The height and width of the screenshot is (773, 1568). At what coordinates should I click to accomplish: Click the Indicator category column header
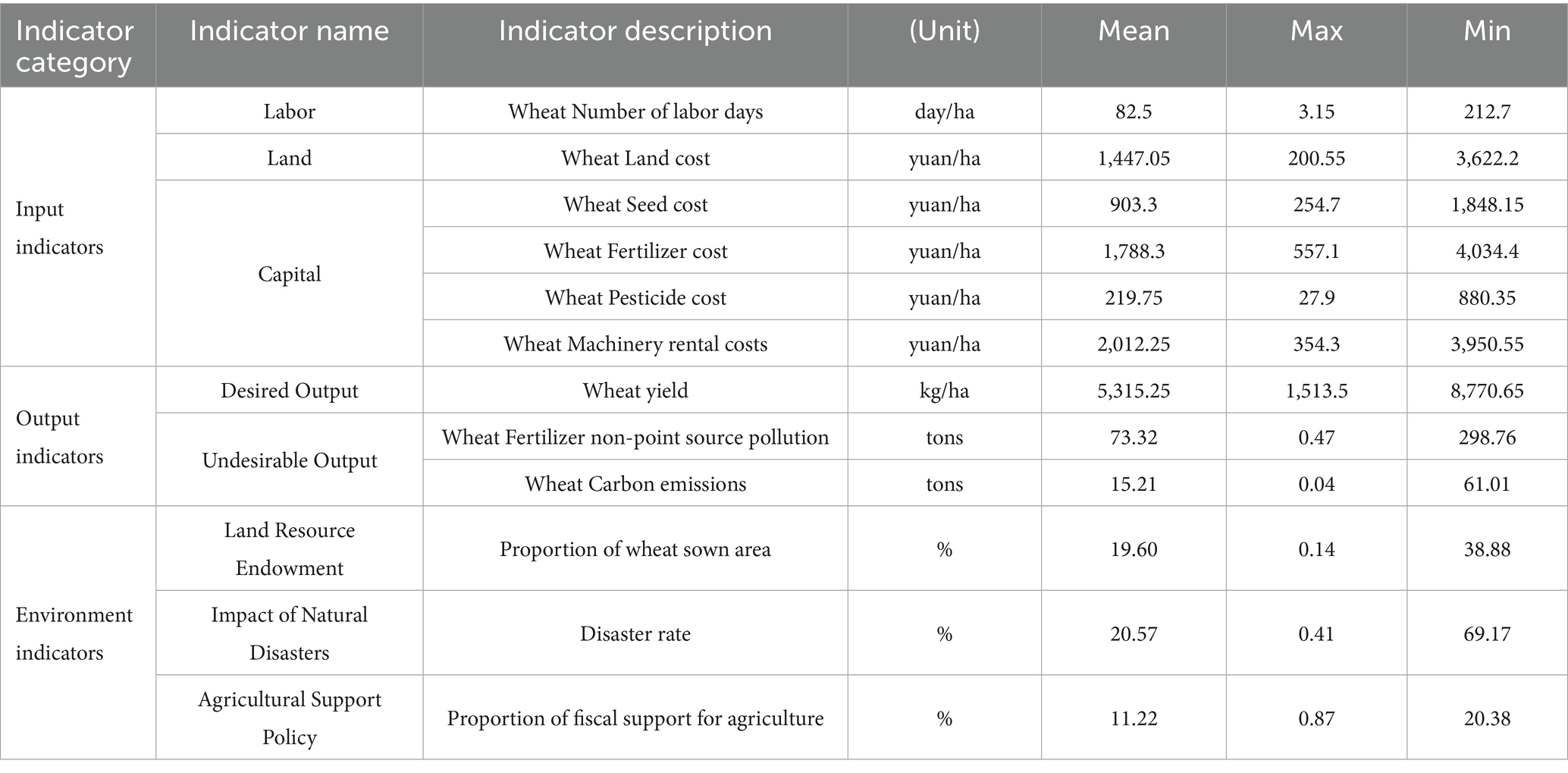click(78, 46)
